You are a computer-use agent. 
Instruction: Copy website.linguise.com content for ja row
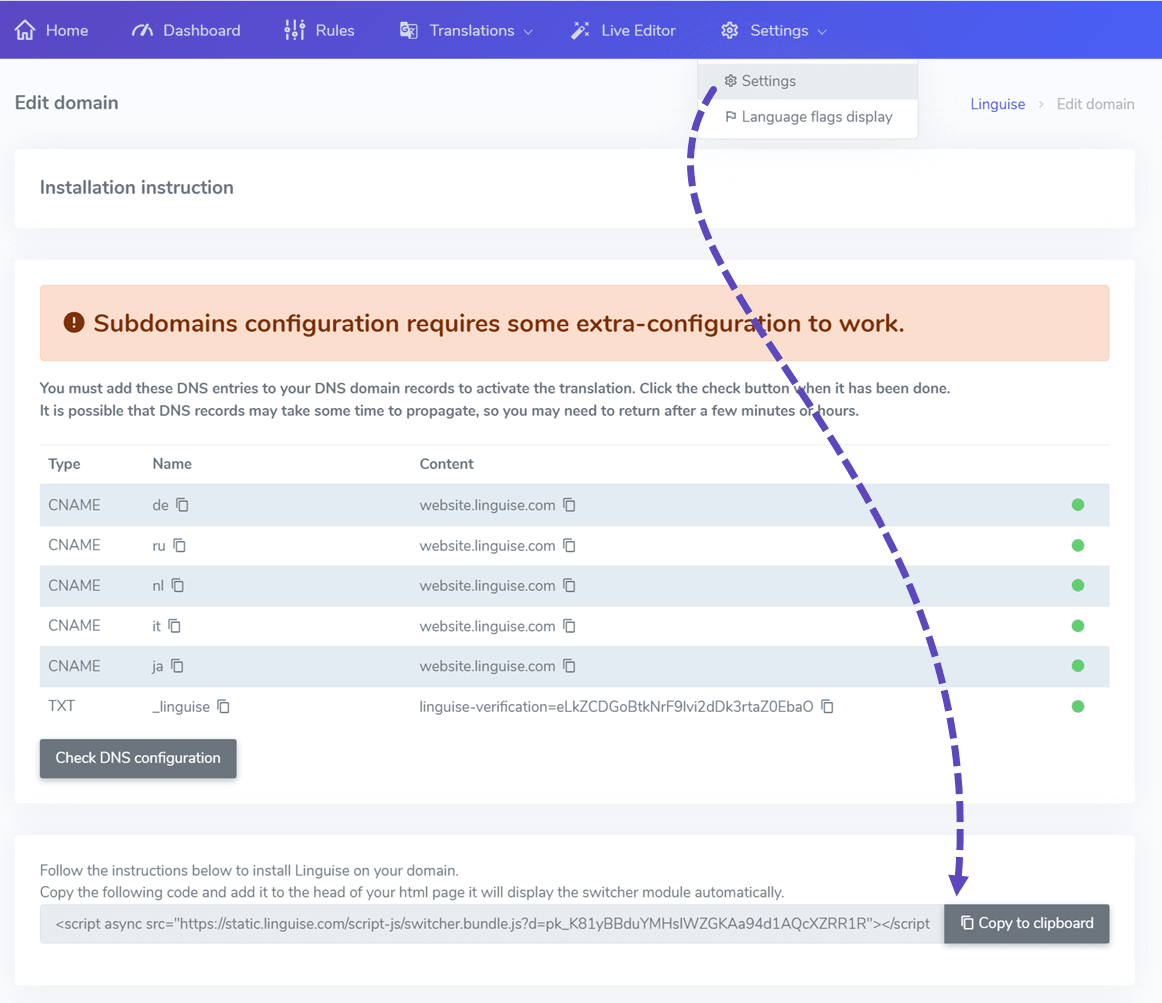[569, 666]
